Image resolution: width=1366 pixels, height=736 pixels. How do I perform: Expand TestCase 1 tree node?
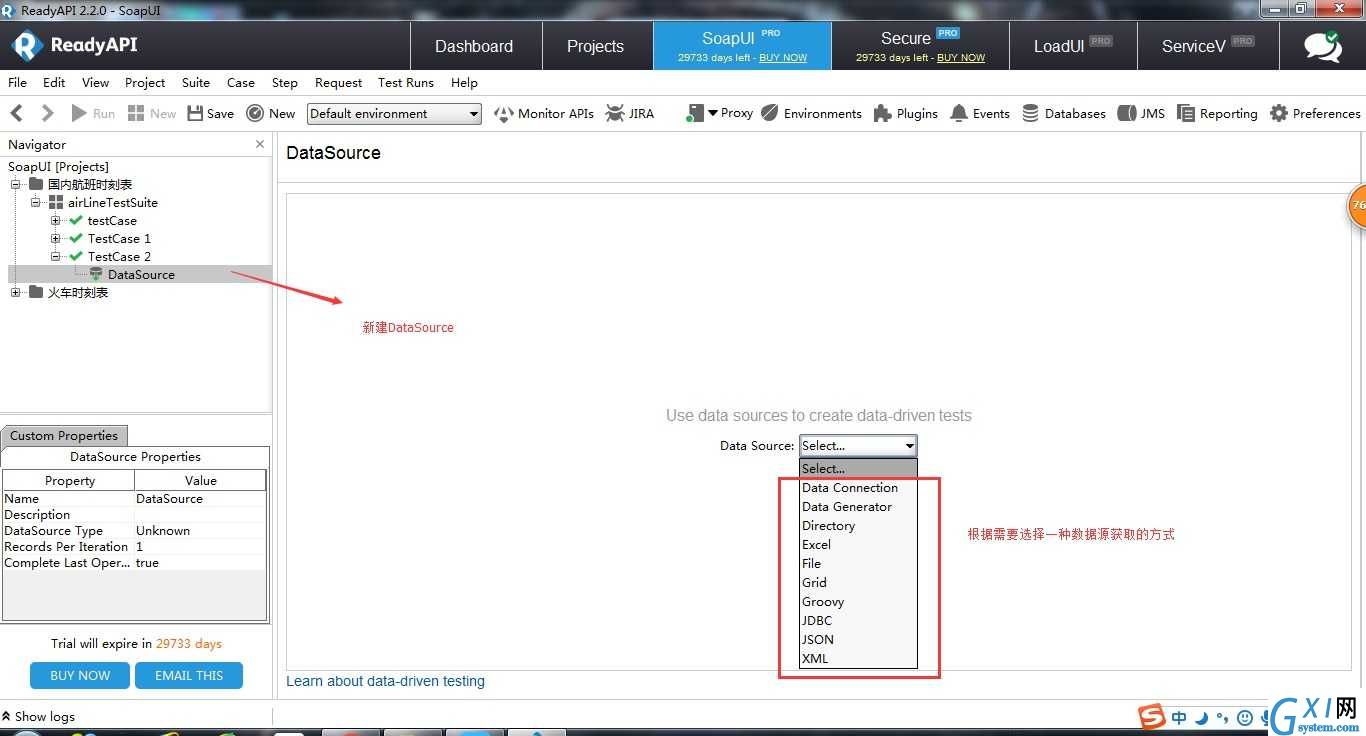pyautogui.click(x=56, y=238)
